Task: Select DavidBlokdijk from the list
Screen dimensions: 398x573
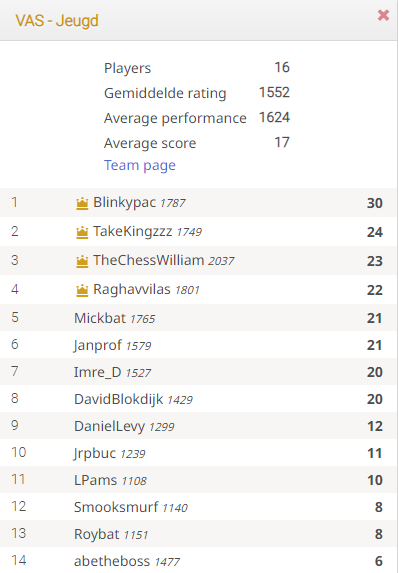Action: [x=199, y=399]
